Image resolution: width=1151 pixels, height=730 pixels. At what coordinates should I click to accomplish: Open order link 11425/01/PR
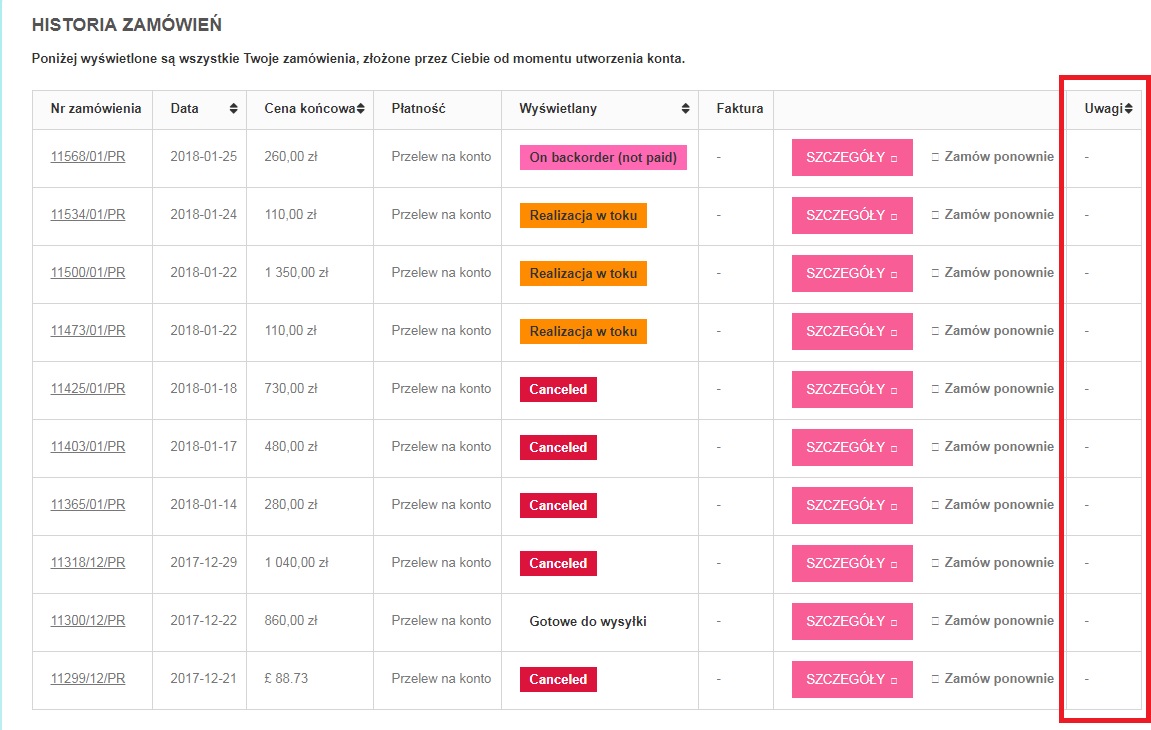(x=88, y=389)
